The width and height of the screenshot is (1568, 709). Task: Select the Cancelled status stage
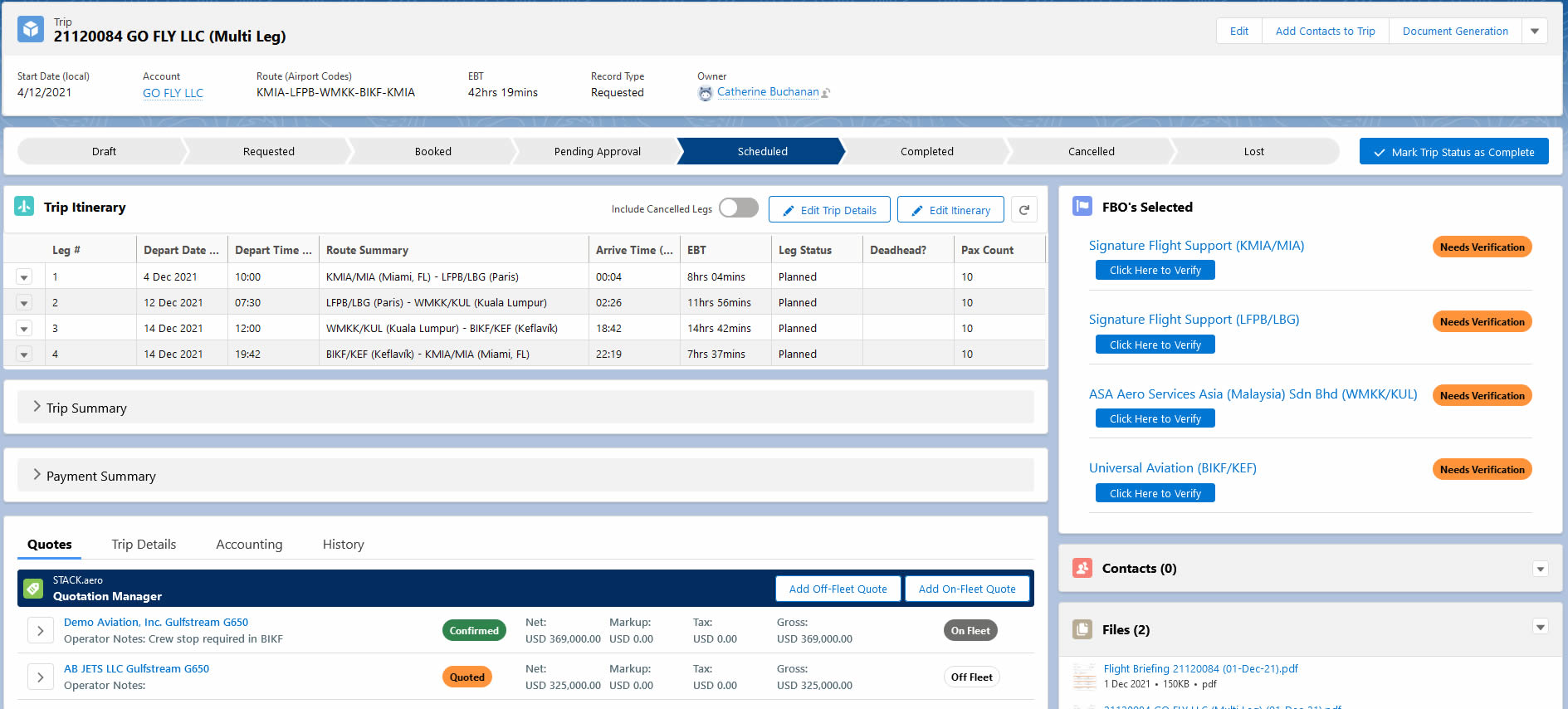coord(1092,151)
